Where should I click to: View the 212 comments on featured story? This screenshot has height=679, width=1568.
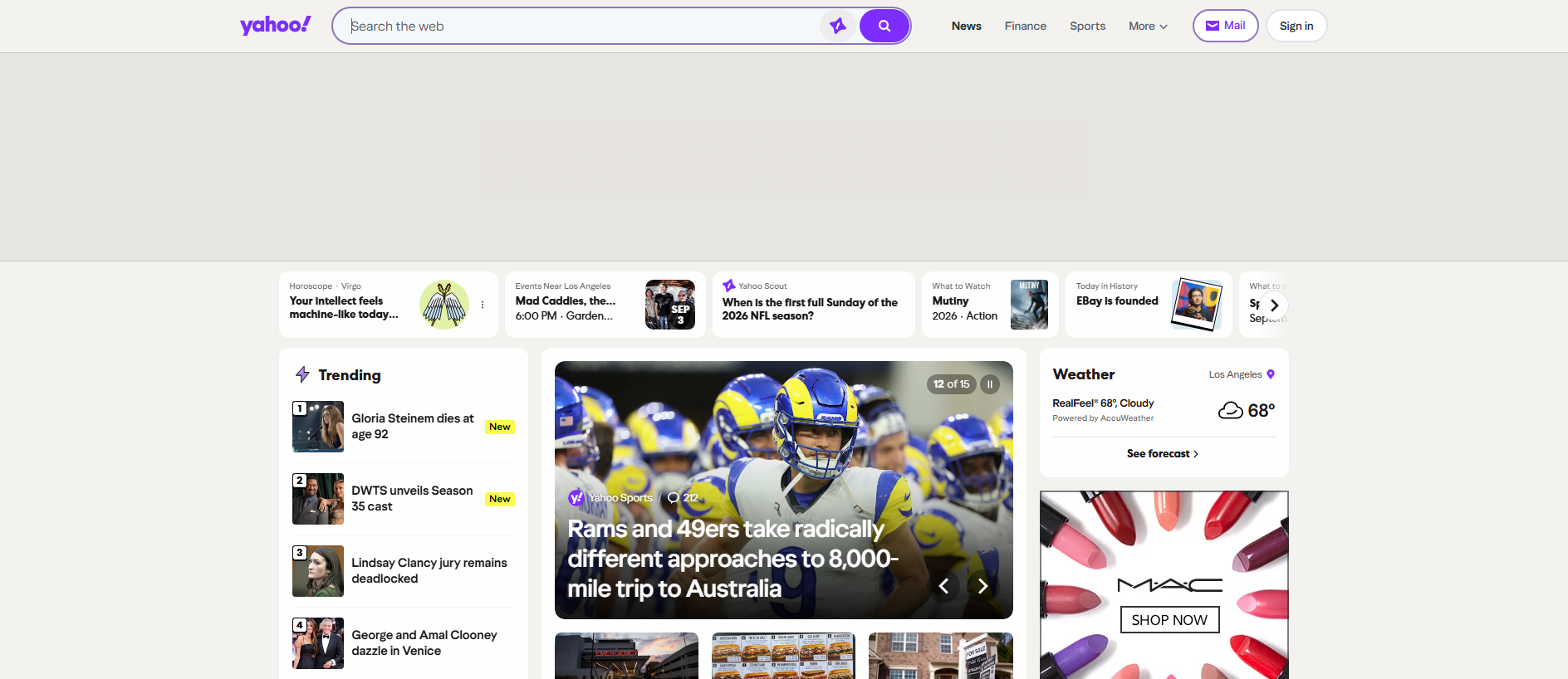[684, 498]
